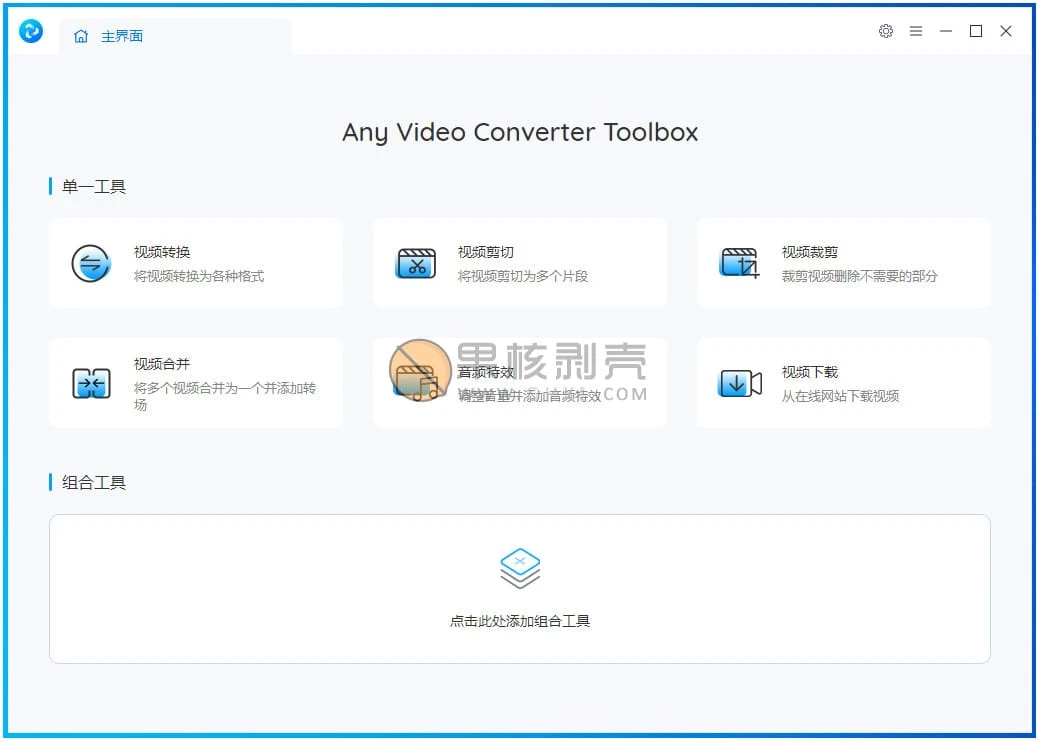Click the home icon in the tab
Image resolution: width=1039 pixels, height=741 pixels.
point(81,36)
